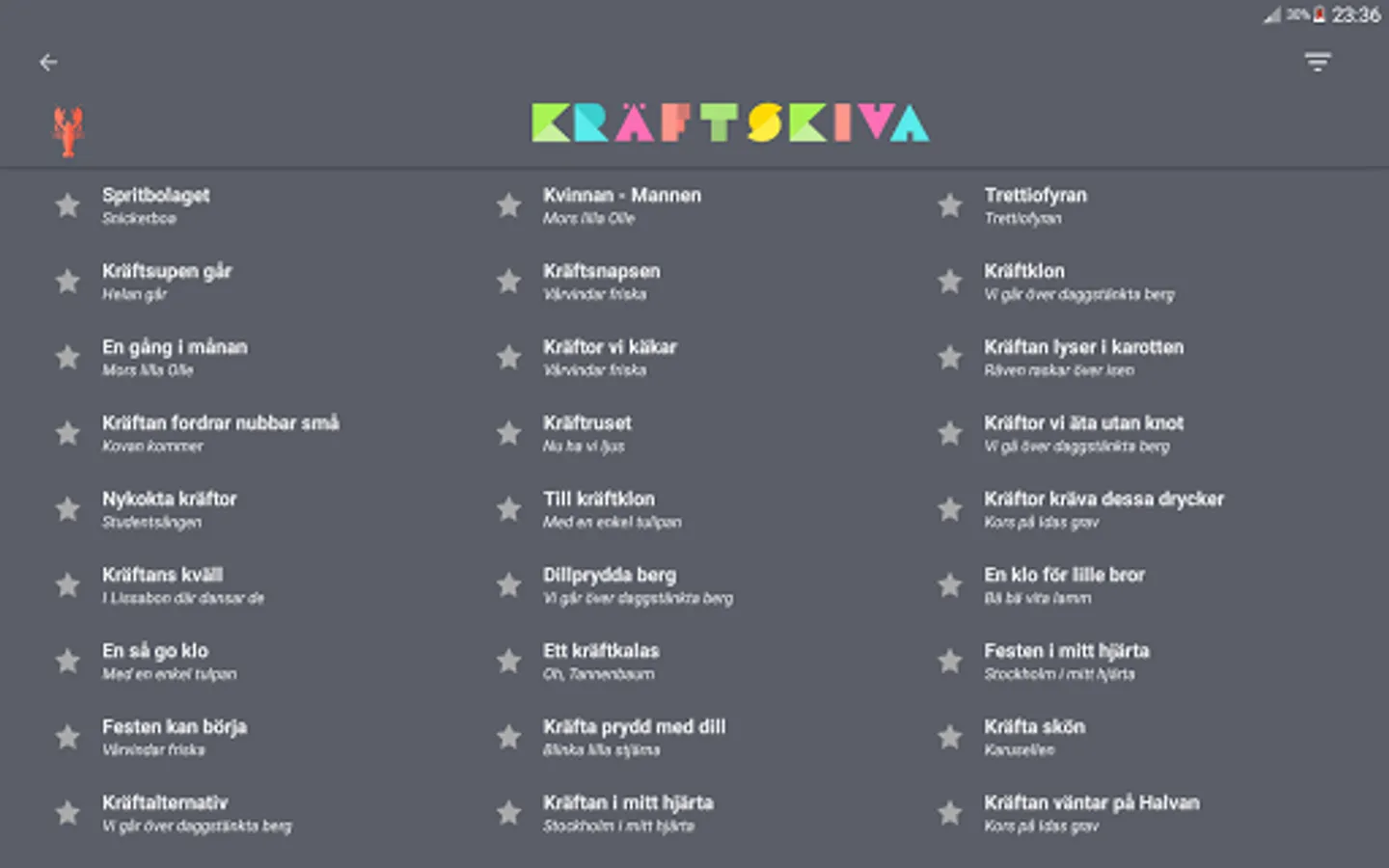Favorite the Spritbolaget song star
1389x868 pixels.
[68, 205]
